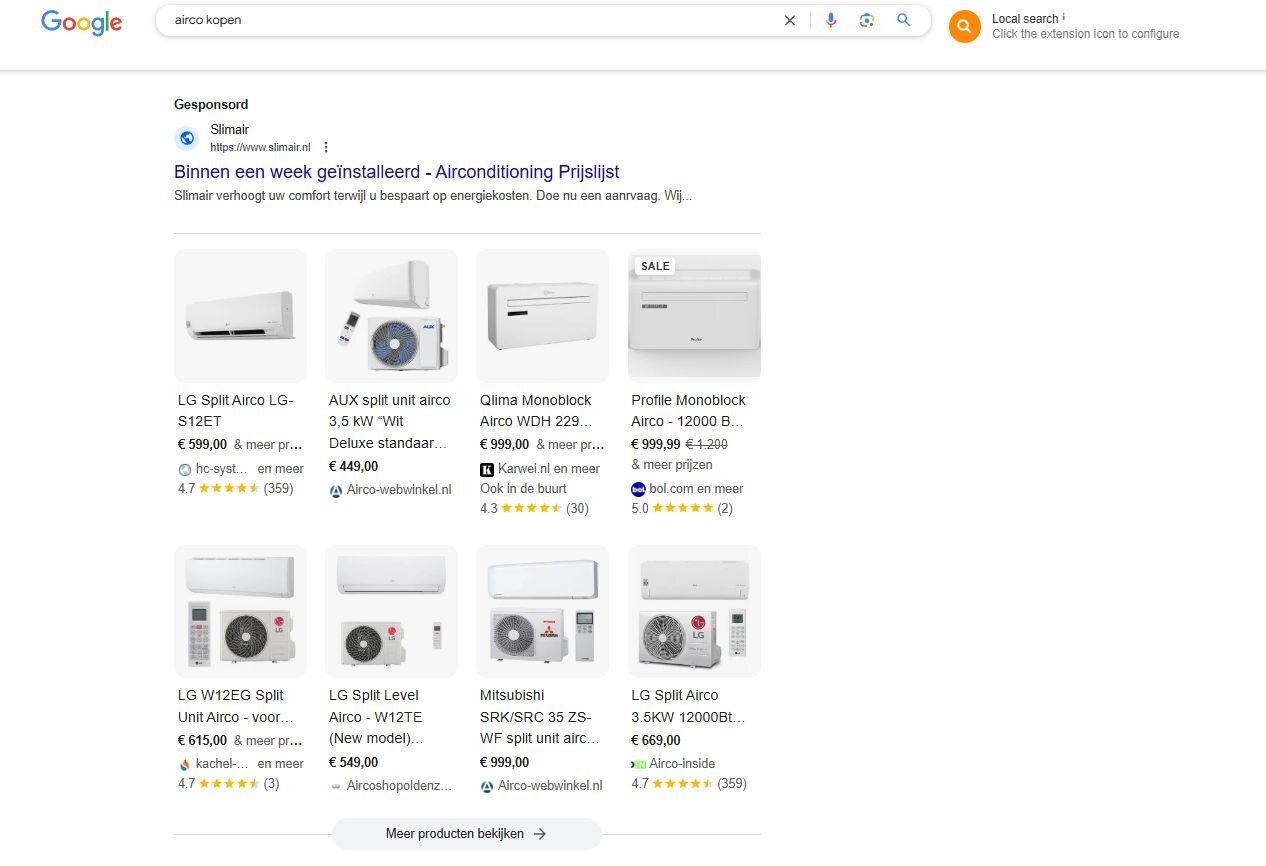Open the LG Split Airco LG-S12ET thumbnail
1266x866 pixels.
pyautogui.click(x=240, y=315)
